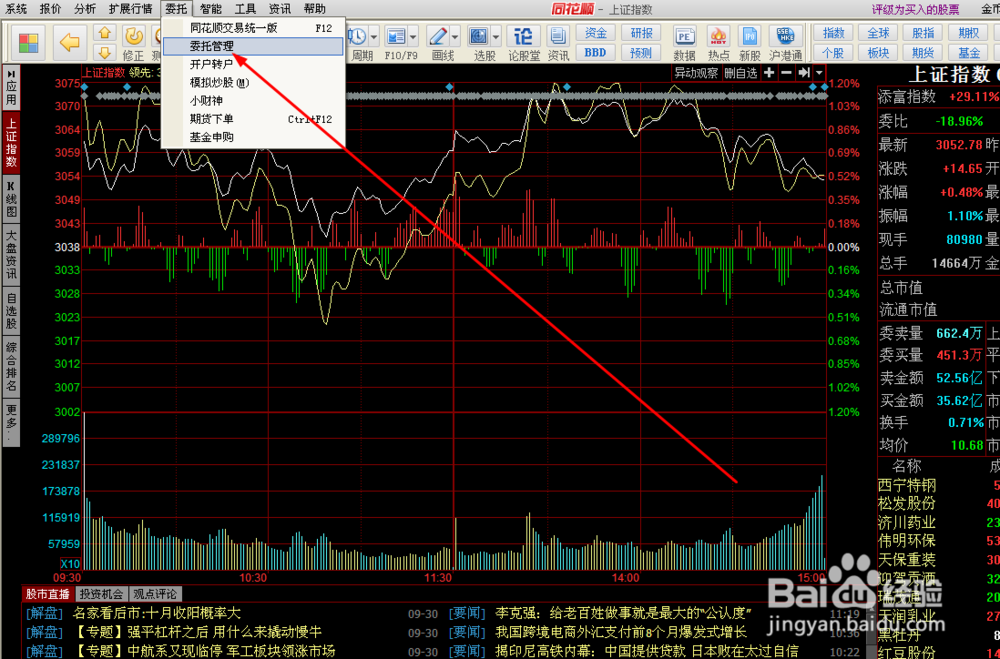
Task: Expand the 画线 dropdown arrow
Action: pyautogui.click(x=455, y=36)
